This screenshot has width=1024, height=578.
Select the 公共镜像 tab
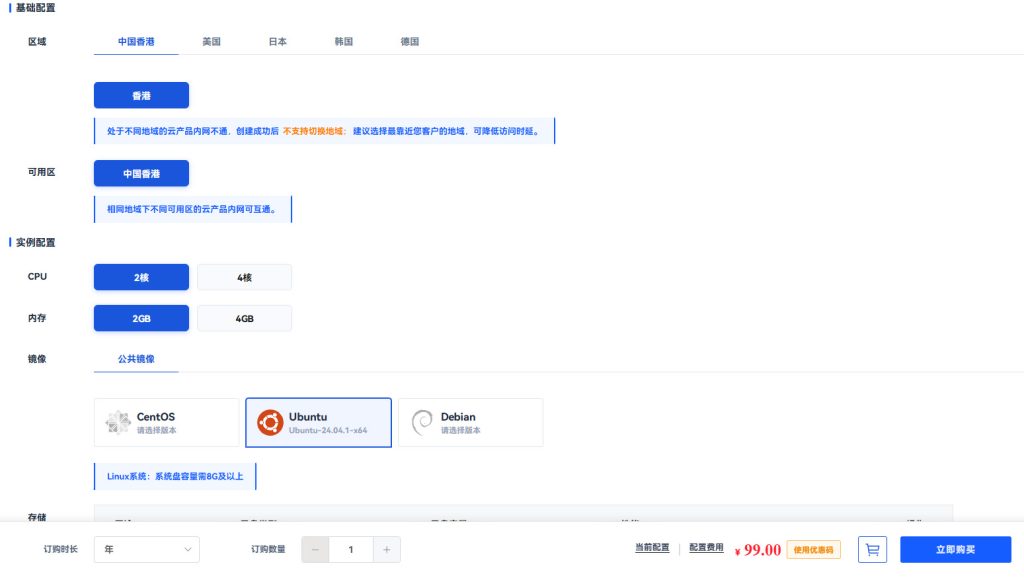(x=136, y=359)
